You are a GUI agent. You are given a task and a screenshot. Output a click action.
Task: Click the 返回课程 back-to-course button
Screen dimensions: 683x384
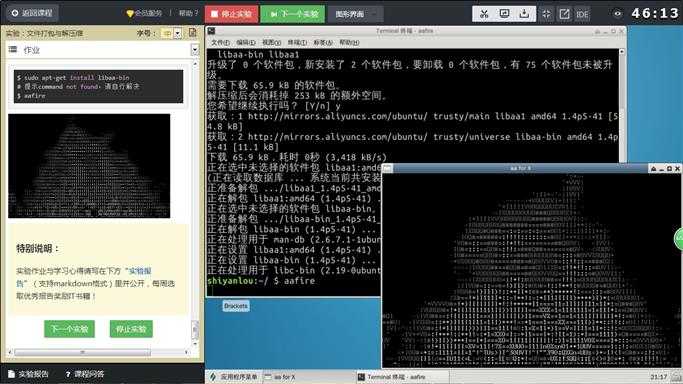pos(32,13)
